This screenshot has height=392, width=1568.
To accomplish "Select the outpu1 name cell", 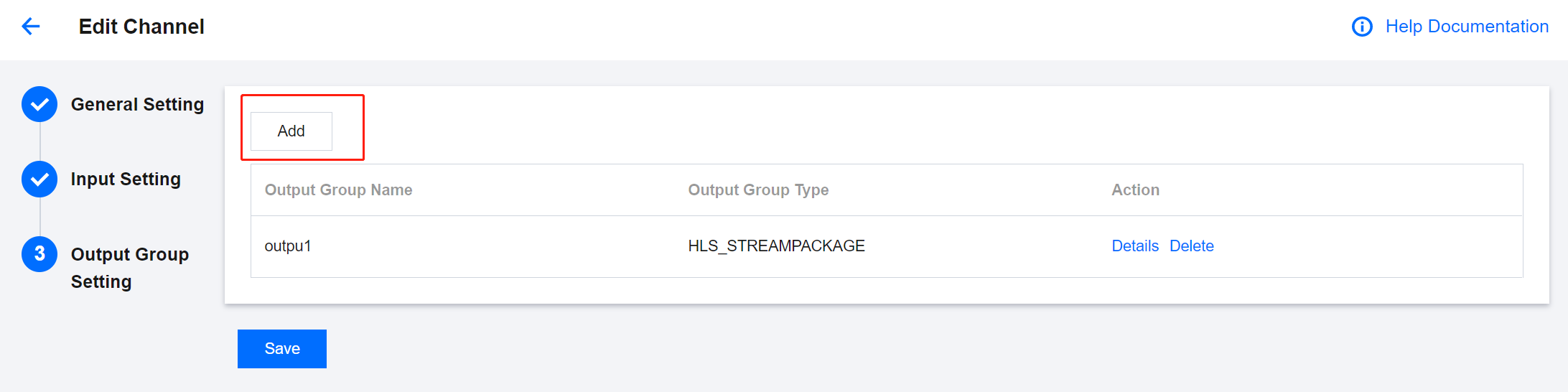I will [x=287, y=246].
